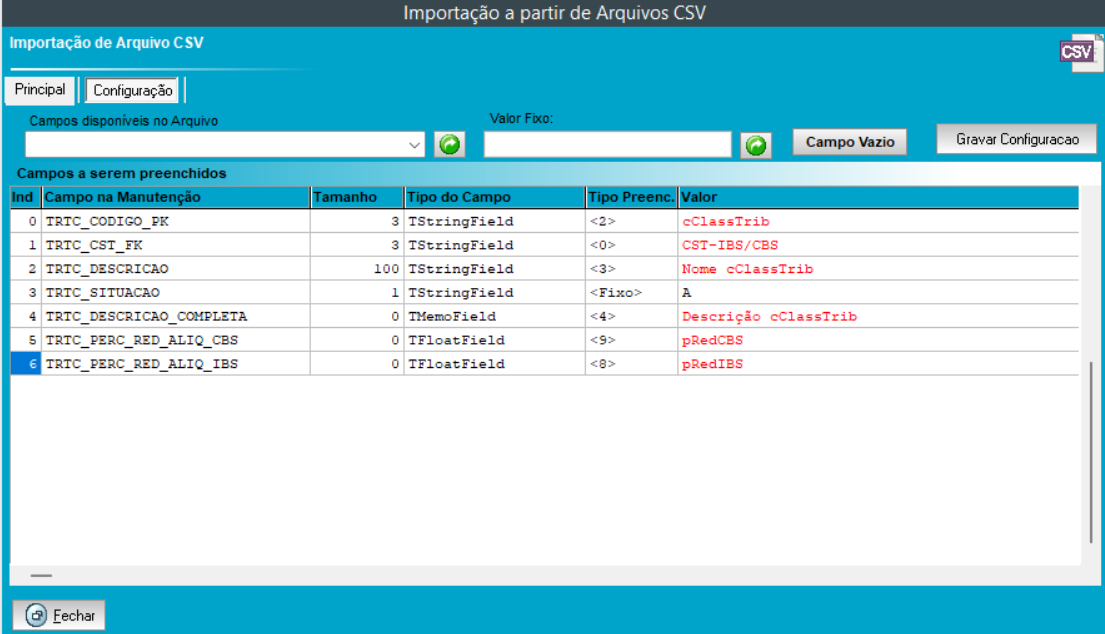Click the CSV file icon
This screenshot has width=1105, height=634.
click(1076, 51)
